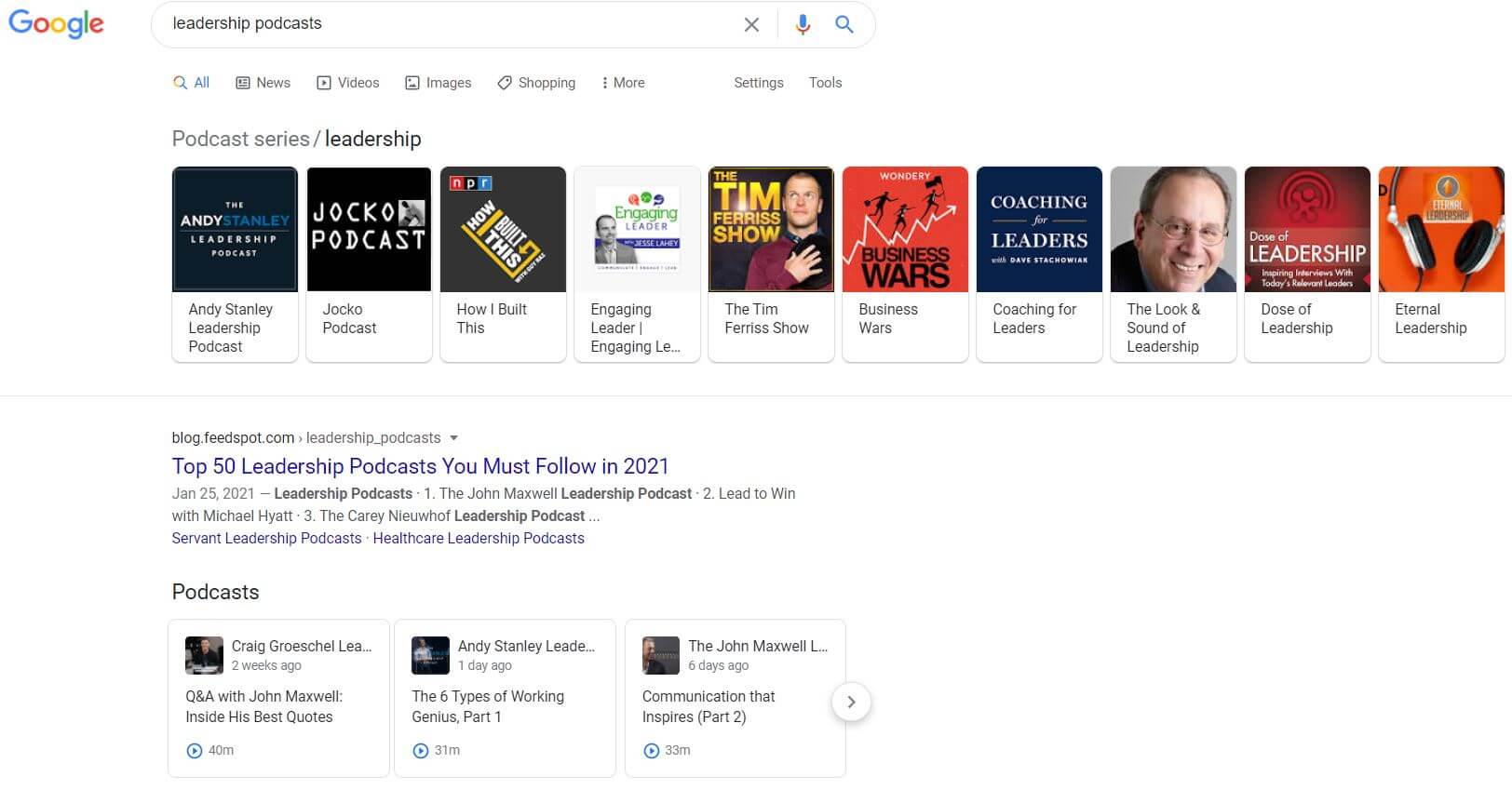Click Andy Stanley episode small thumbnail
The width and height of the screenshot is (1512, 790).
click(x=430, y=655)
